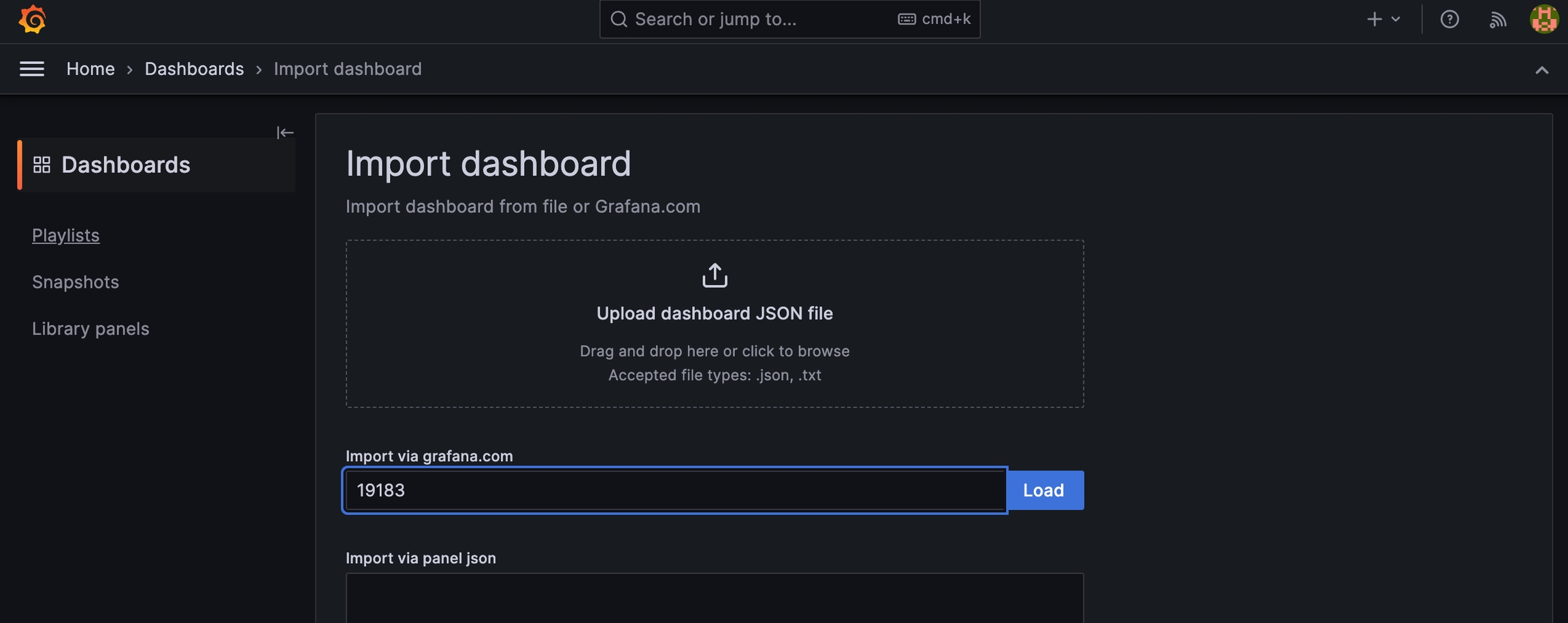Open the Snapshots sidebar item
This screenshot has width=1568, height=623.
[76, 282]
